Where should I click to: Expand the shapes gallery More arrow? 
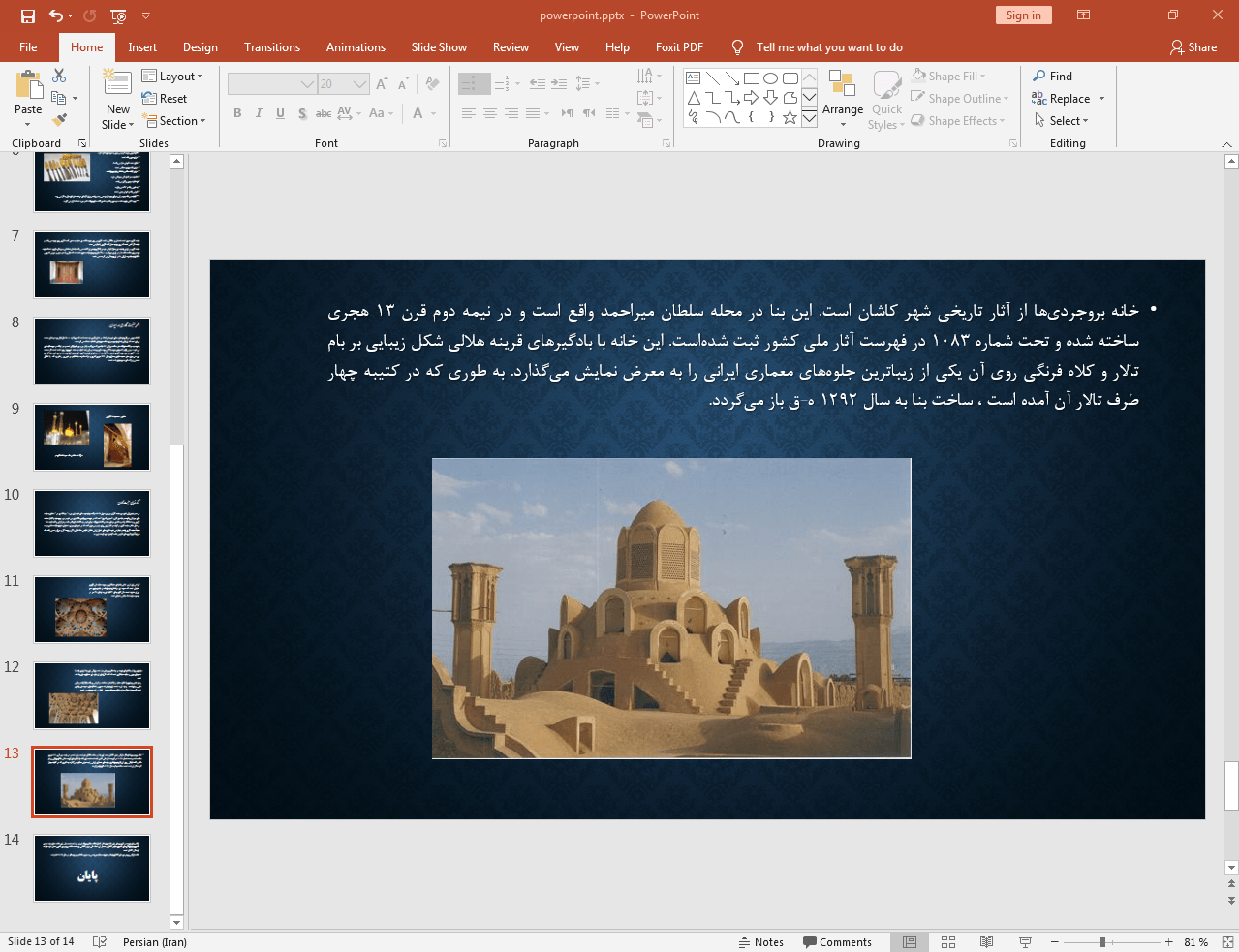(x=809, y=117)
